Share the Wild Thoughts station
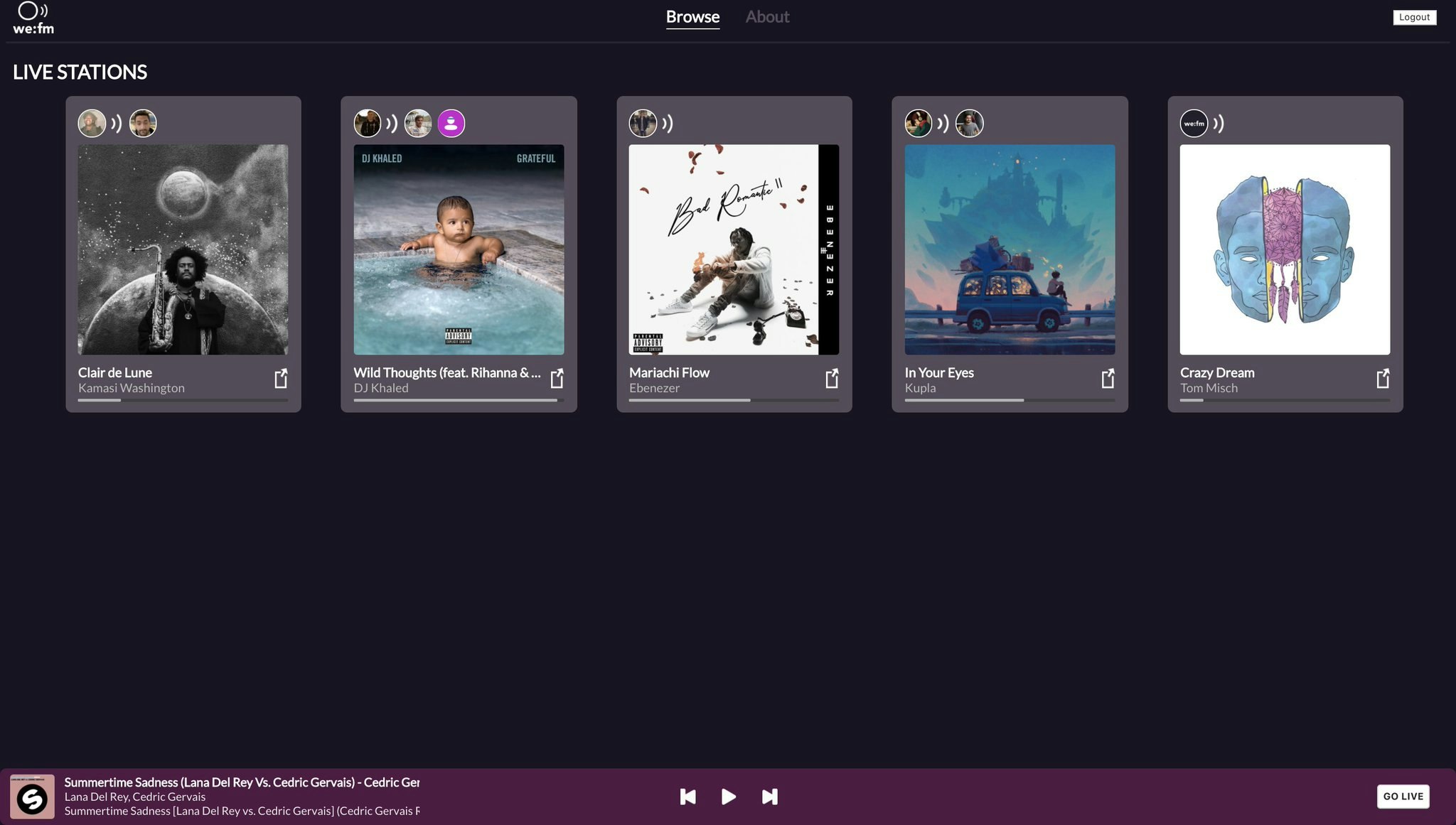The height and width of the screenshot is (825, 1456). [557, 379]
